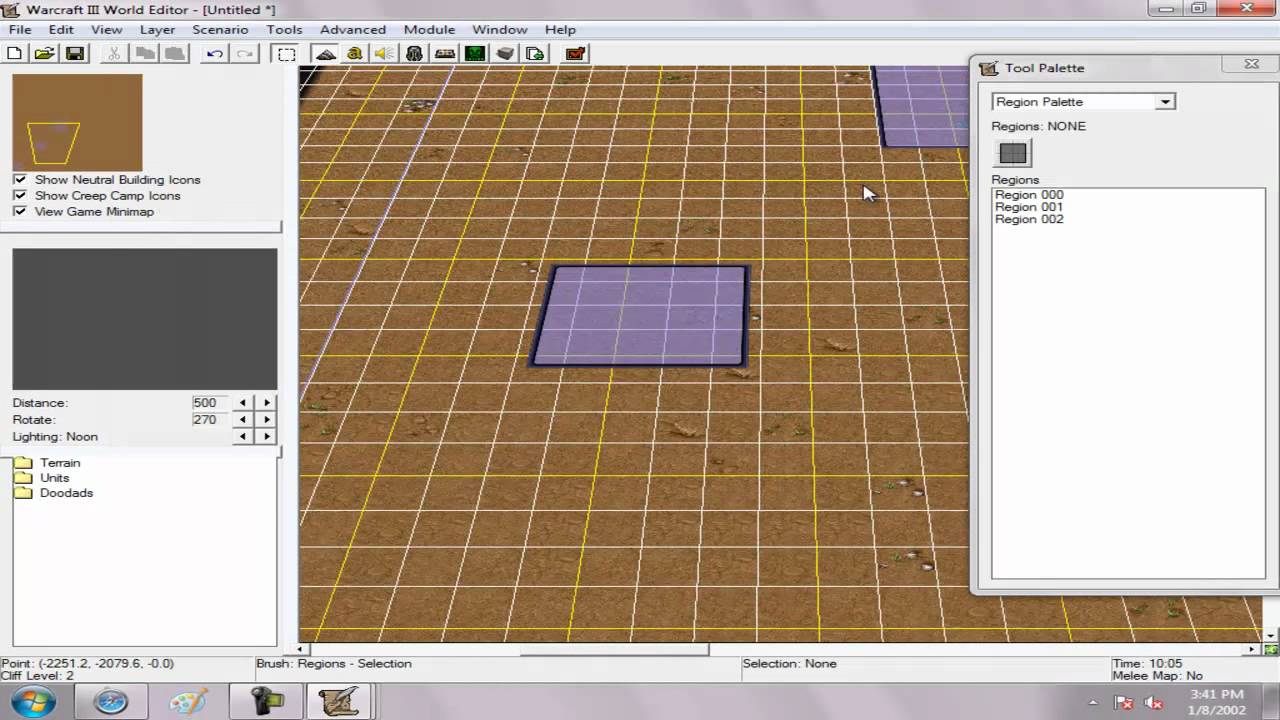Click the Redo arrow in the toolbar
Viewport: 1280px width, 720px height.
point(245,54)
